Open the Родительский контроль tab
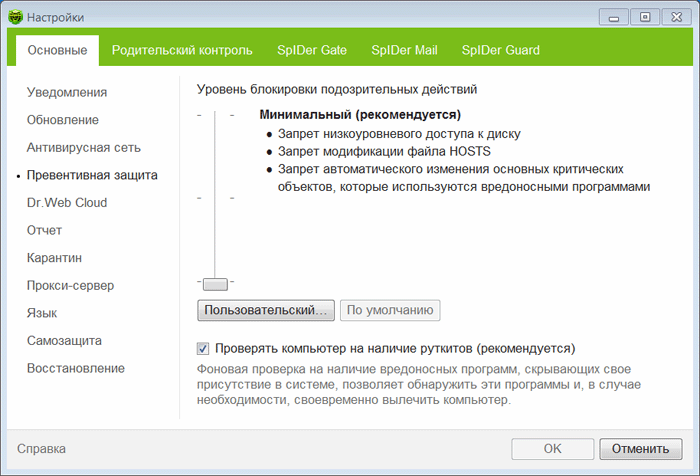Viewport: 700px width, 476px height. coord(182,50)
